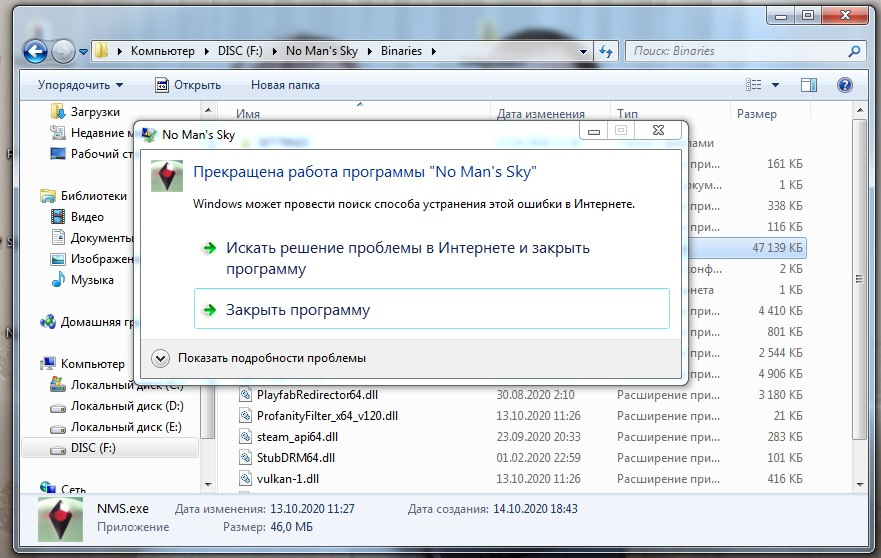
Task: Open the view options dropdown arrow
Action: 775,85
